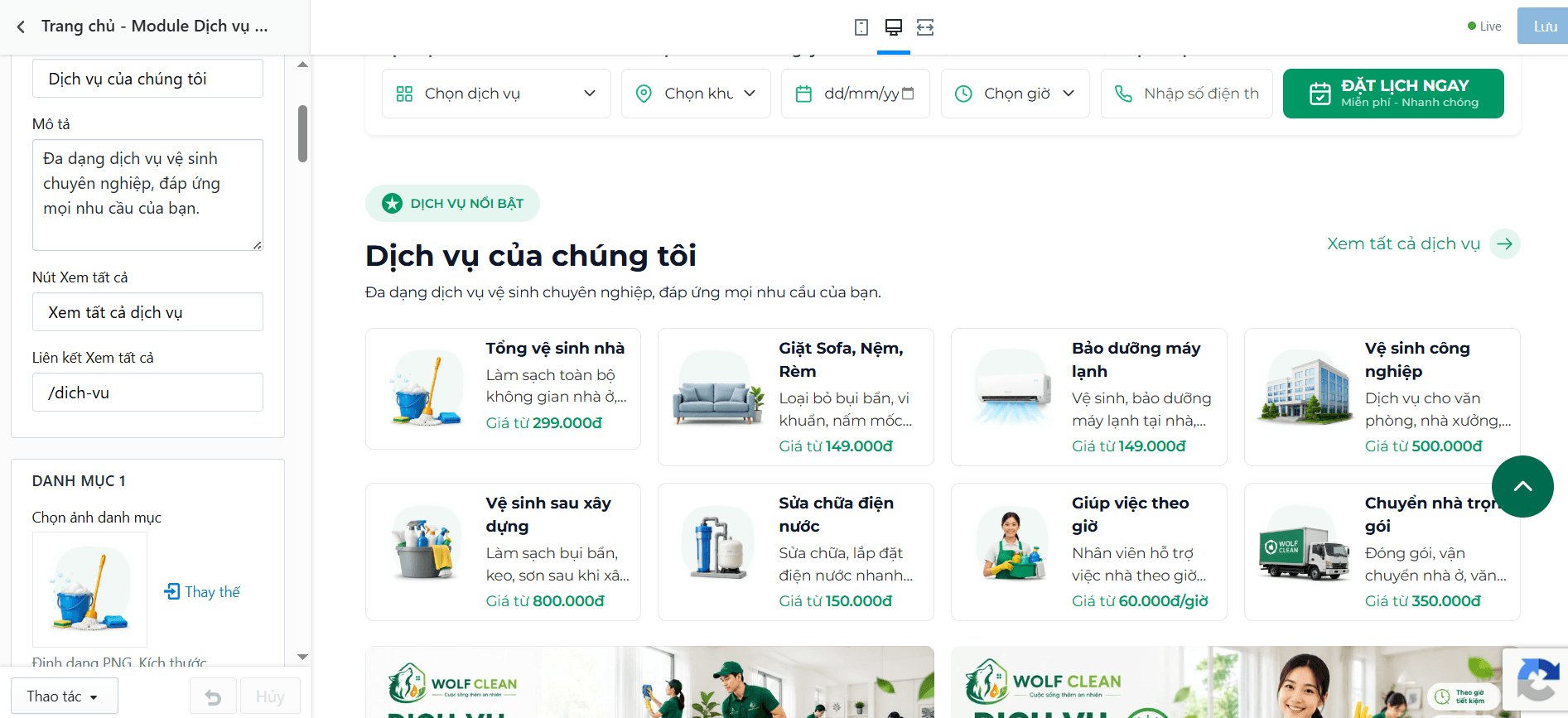Click the arrow circle beside Xem tất cả dịch vụ
The height and width of the screenshot is (718, 1568).
[x=1504, y=243]
